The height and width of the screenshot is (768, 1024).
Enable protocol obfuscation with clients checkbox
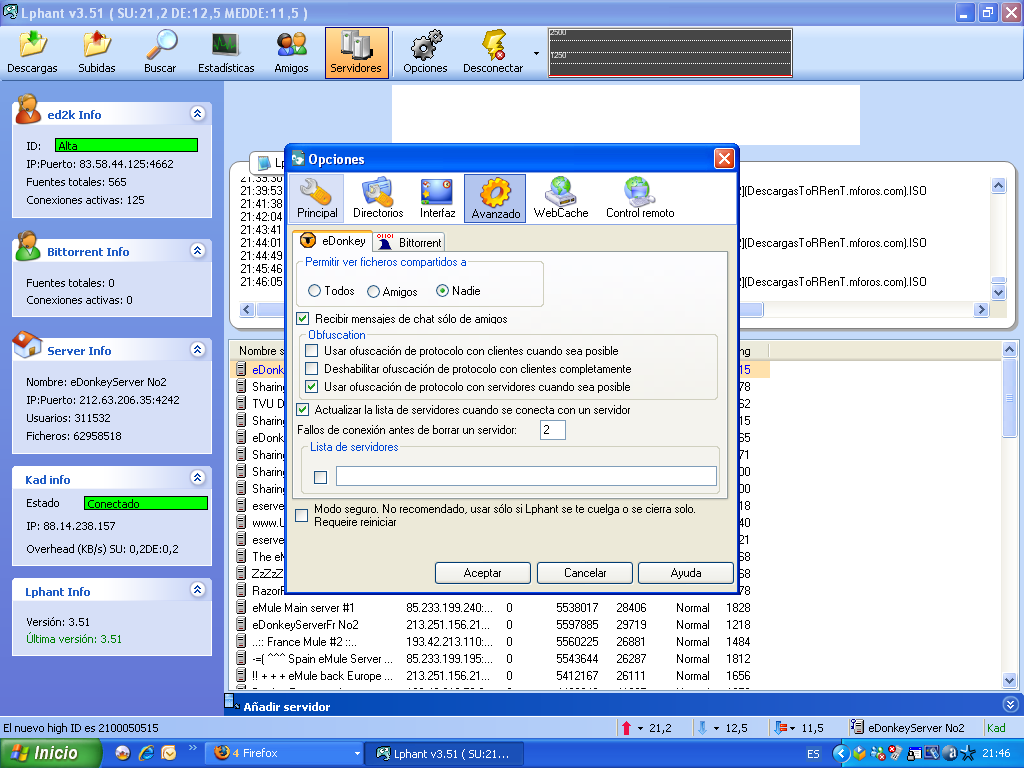[x=312, y=351]
